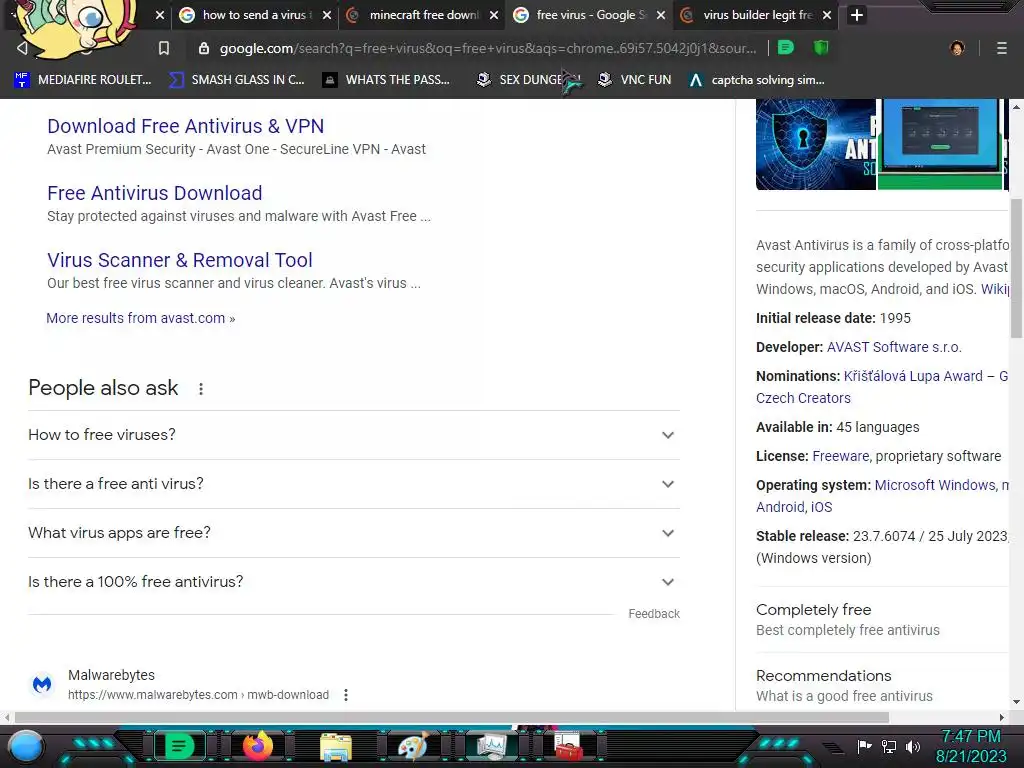This screenshot has width=1024, height=768.
Task: Close the 'how to send a virus' tab
Action: [x=327, y=15]
